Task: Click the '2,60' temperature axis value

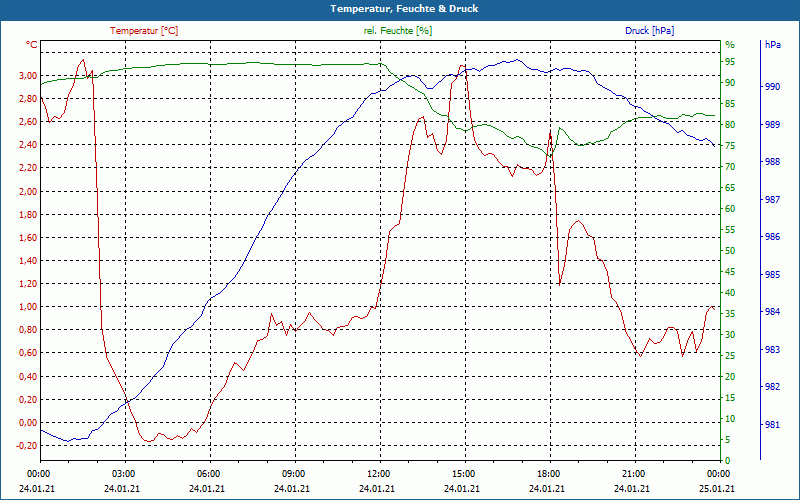Action: click(27, 121)
